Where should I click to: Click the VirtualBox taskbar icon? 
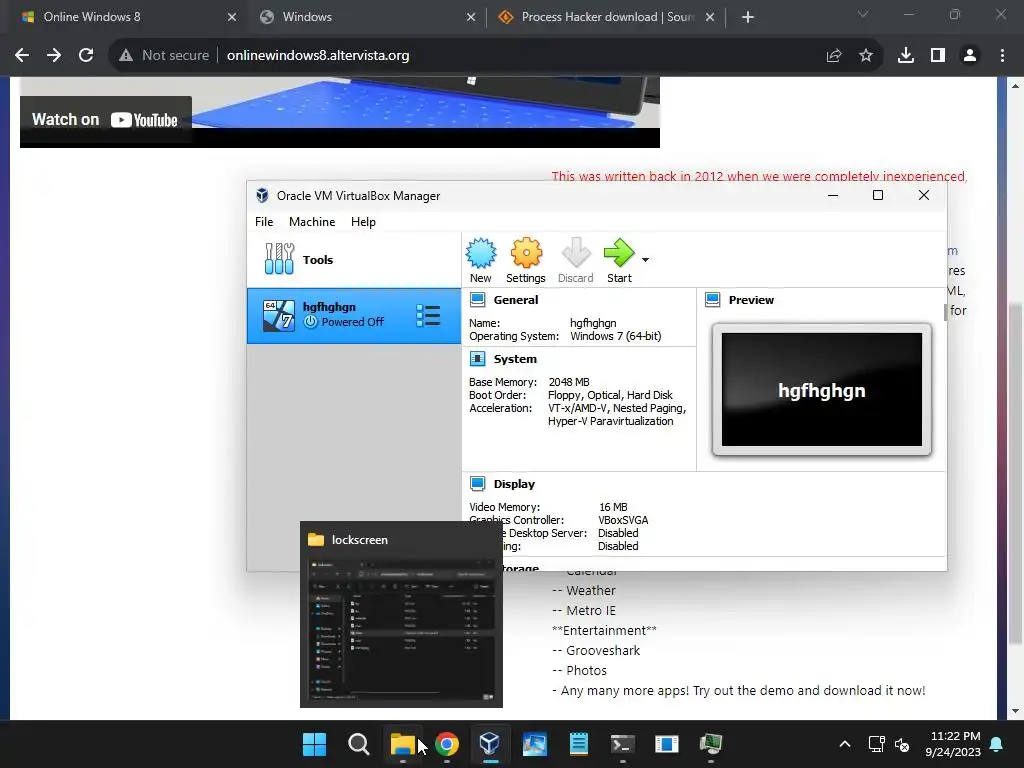490,744
